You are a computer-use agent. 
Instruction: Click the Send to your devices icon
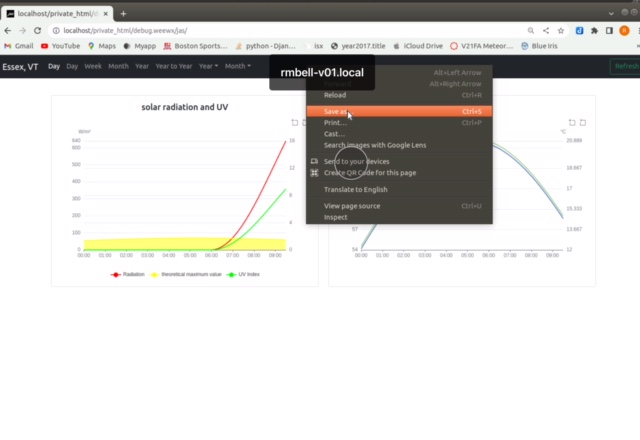click(x=315, y=161)
